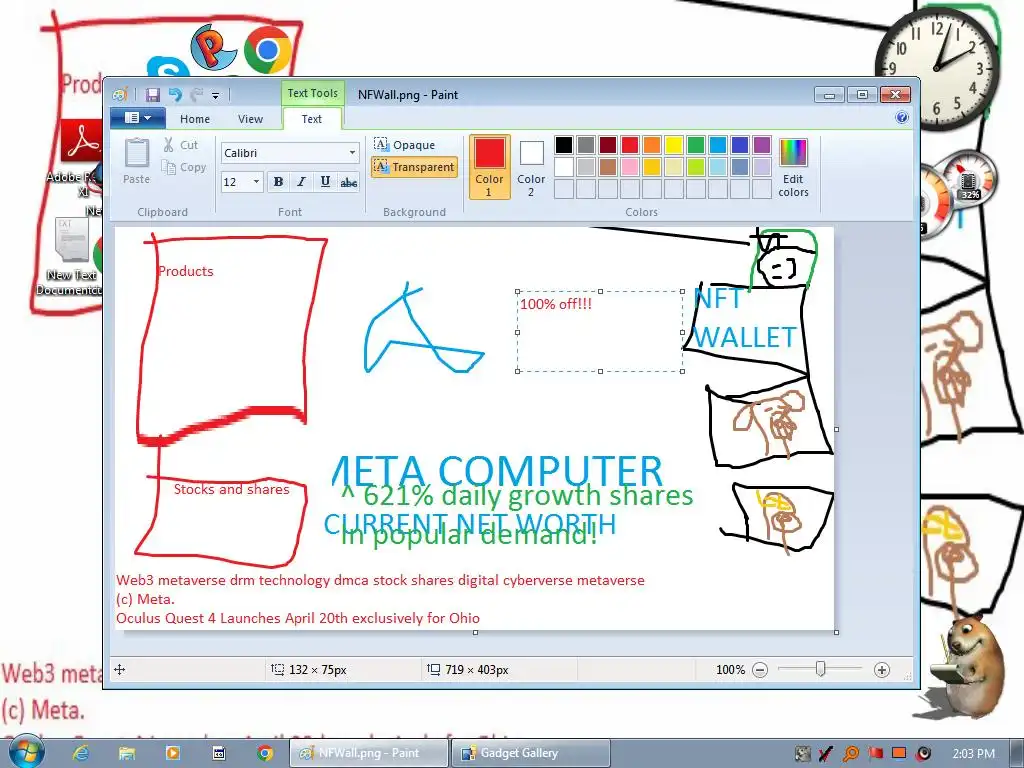Click the Cut scissors button
Screen dimensions: 1024x768
coord(180,145)
